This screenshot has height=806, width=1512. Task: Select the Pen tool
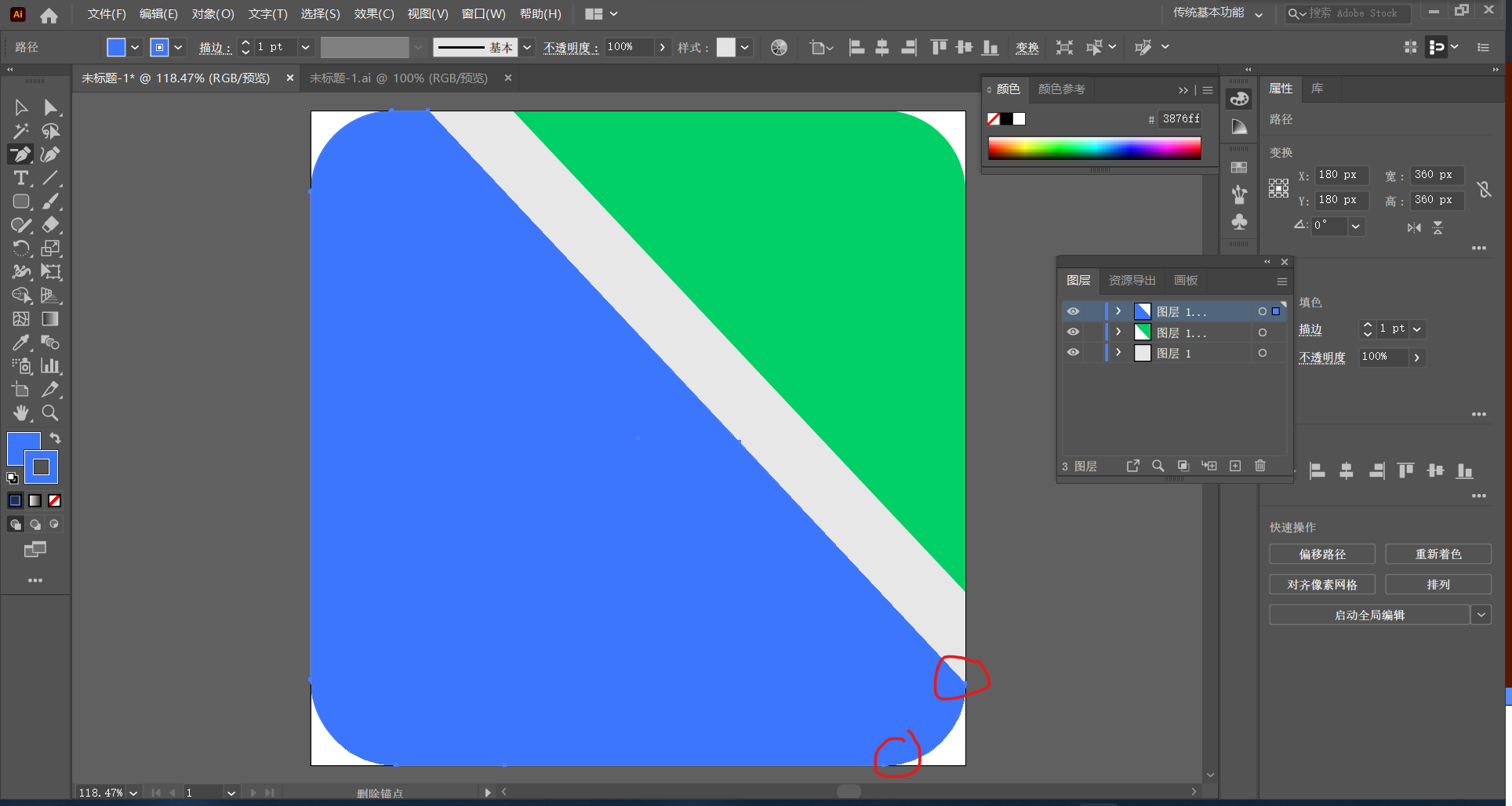coord(21,154)
